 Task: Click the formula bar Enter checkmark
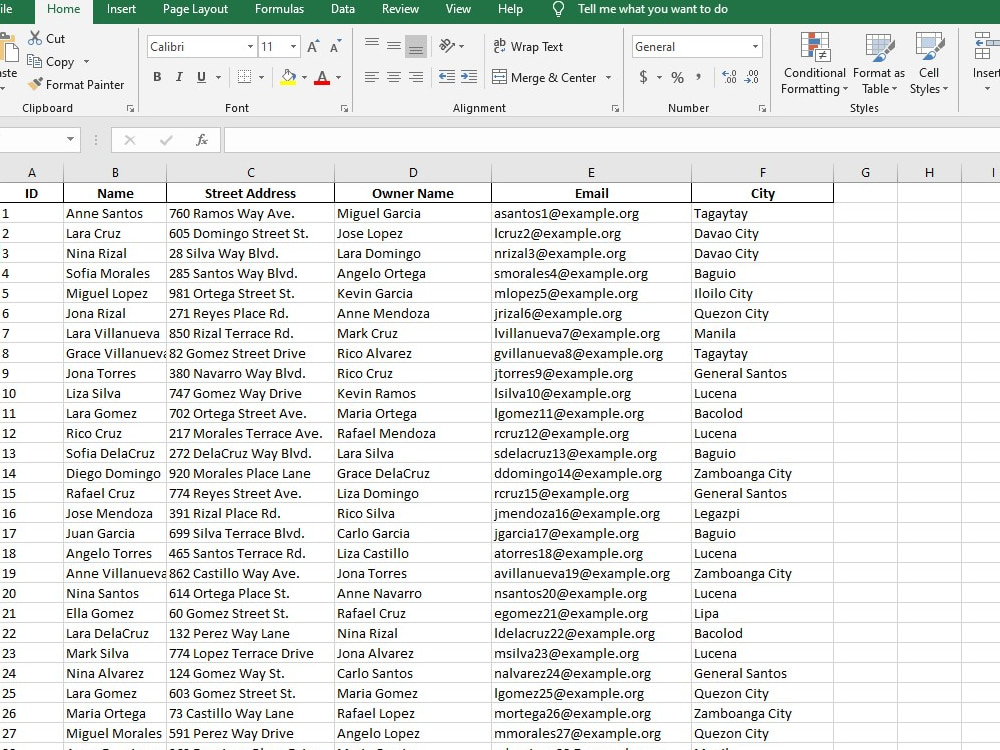coord(166,140)
